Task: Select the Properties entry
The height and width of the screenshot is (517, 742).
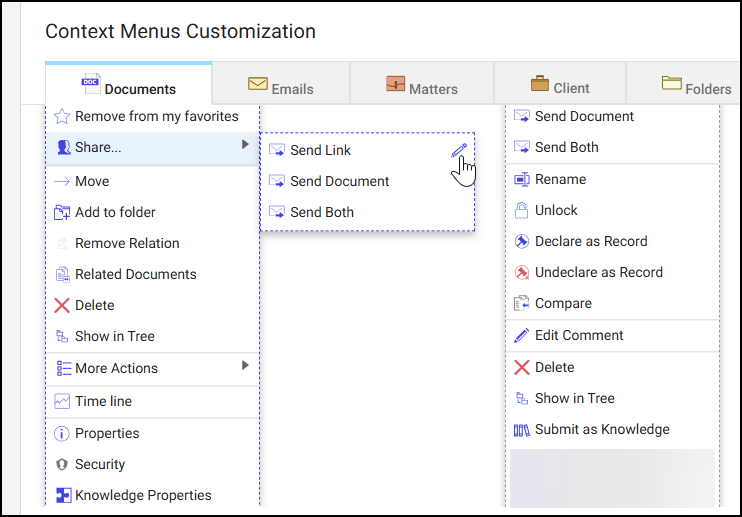Action: click(x=153, y=433)
